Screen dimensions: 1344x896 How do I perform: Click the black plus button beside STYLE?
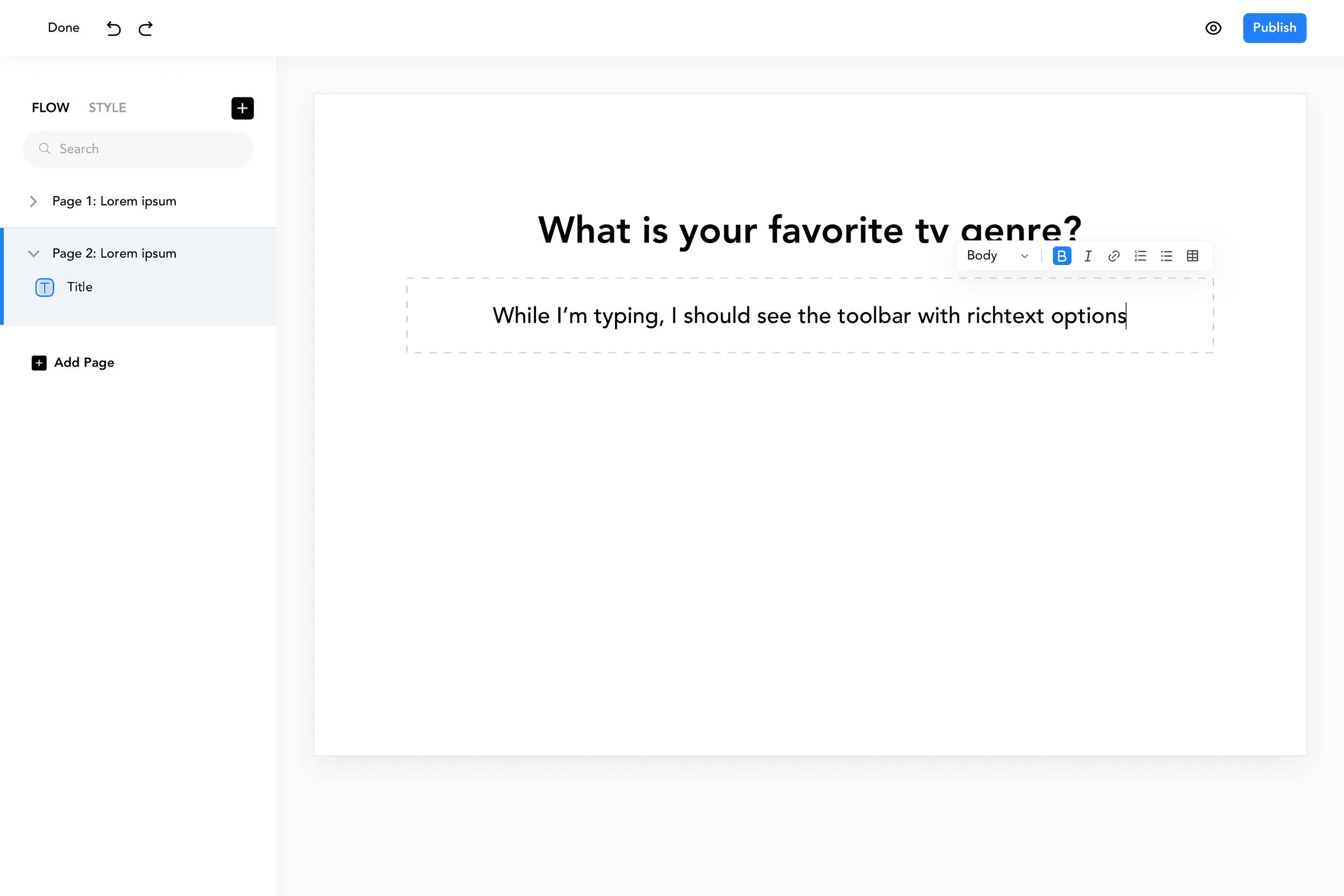242,108
